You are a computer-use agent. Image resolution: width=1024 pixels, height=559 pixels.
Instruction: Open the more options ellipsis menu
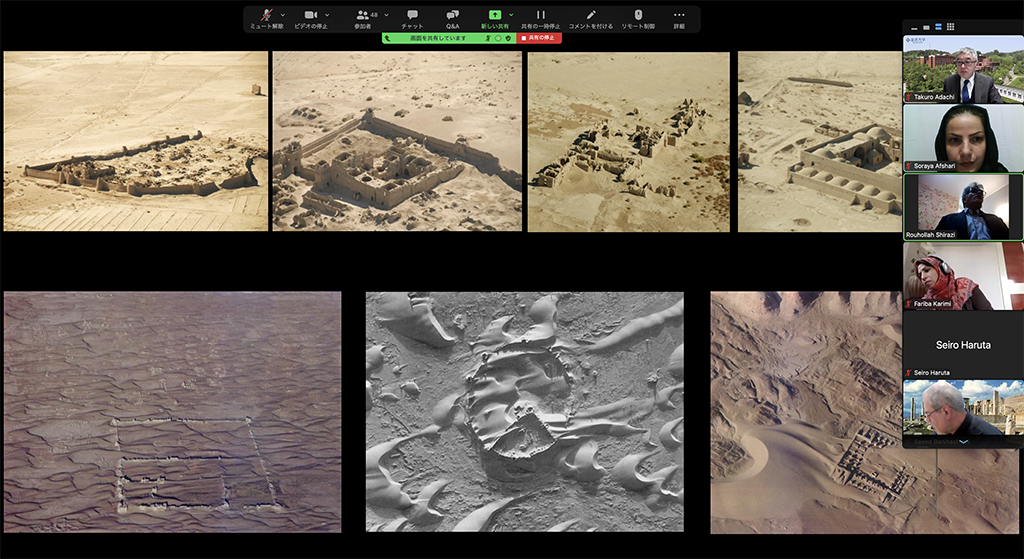[x=679, y=16]
